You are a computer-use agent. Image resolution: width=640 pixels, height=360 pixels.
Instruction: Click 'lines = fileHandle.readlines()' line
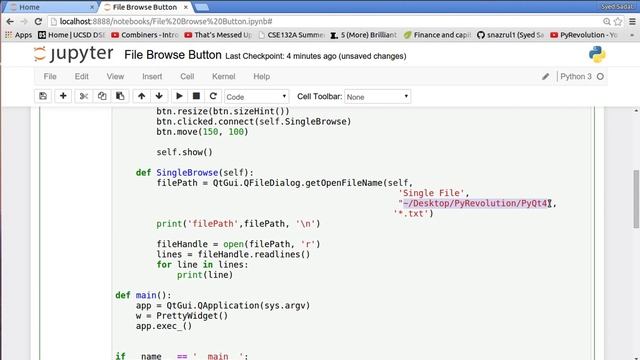pos(233,254)
